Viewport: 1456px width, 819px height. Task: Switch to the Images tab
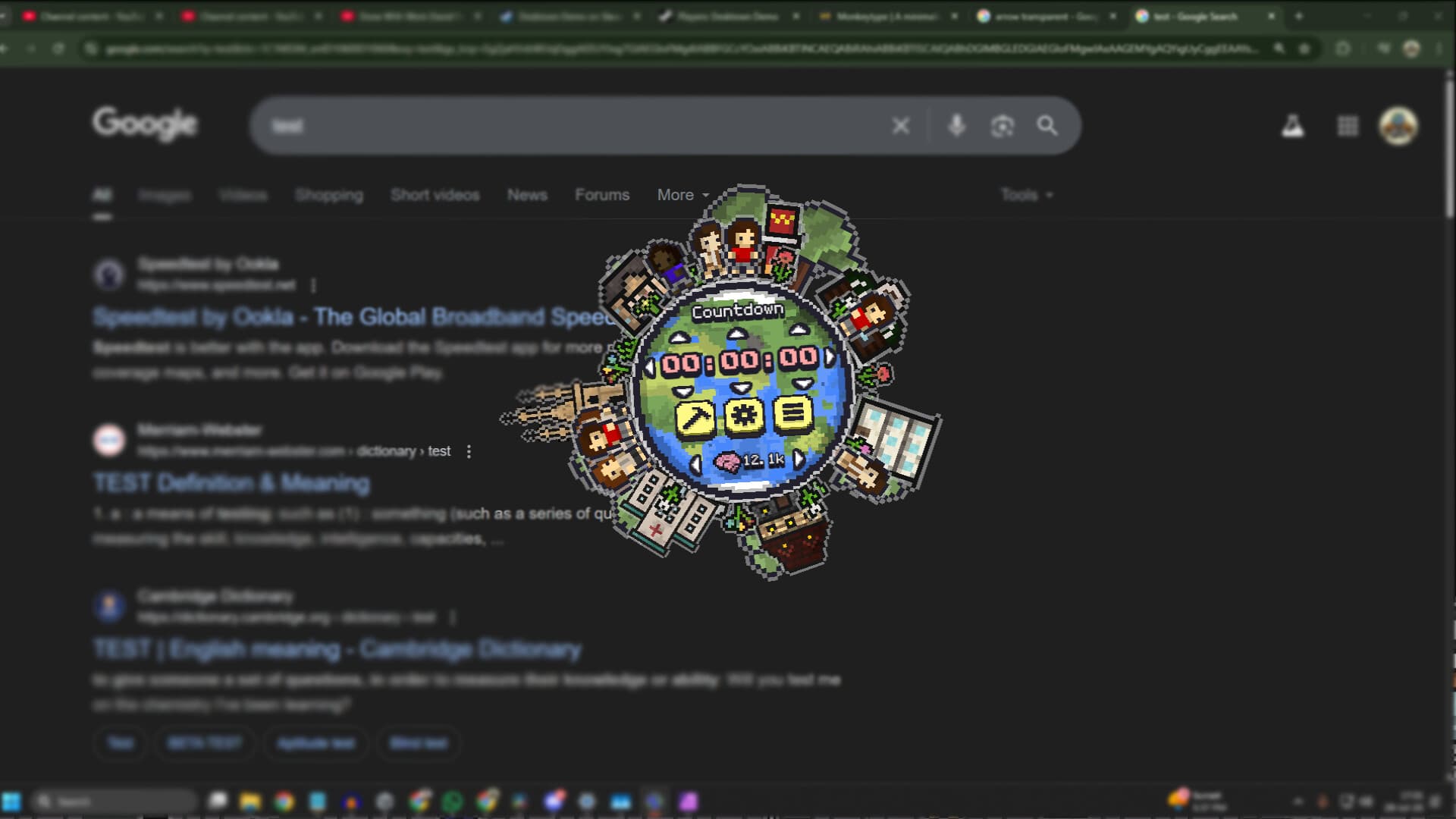point(166,195)
